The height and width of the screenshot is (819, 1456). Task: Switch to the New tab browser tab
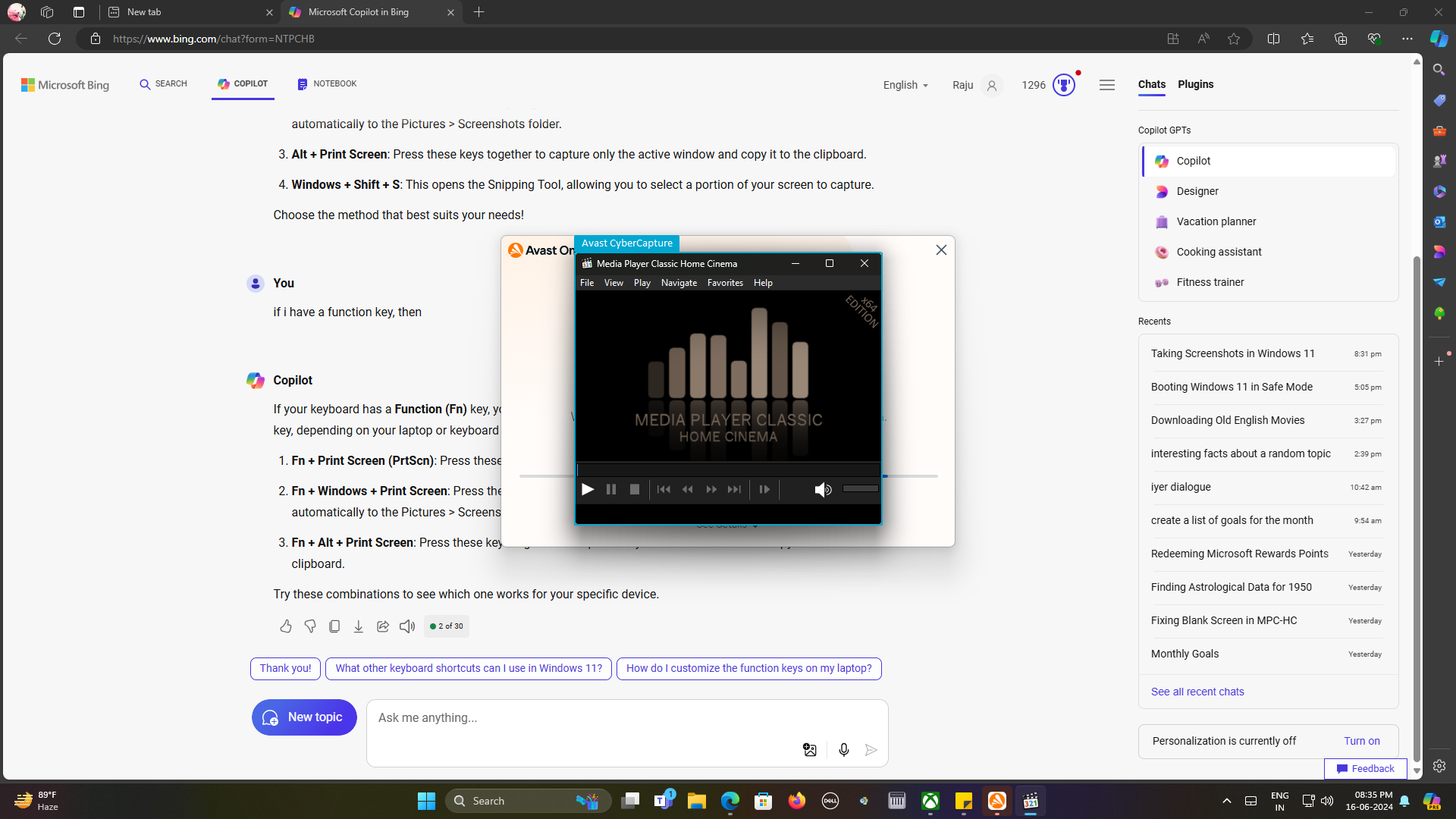point(190,12)
